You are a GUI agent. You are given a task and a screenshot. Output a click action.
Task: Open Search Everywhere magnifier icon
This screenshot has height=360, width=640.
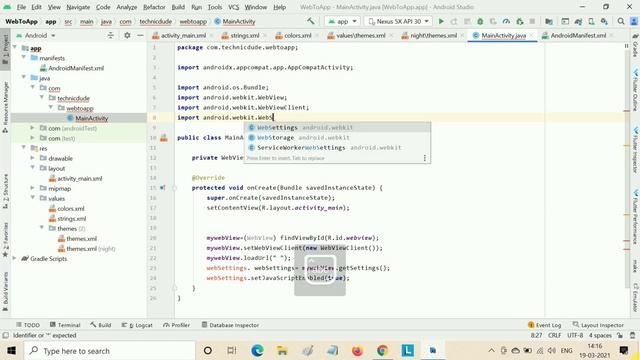[621, 21]
